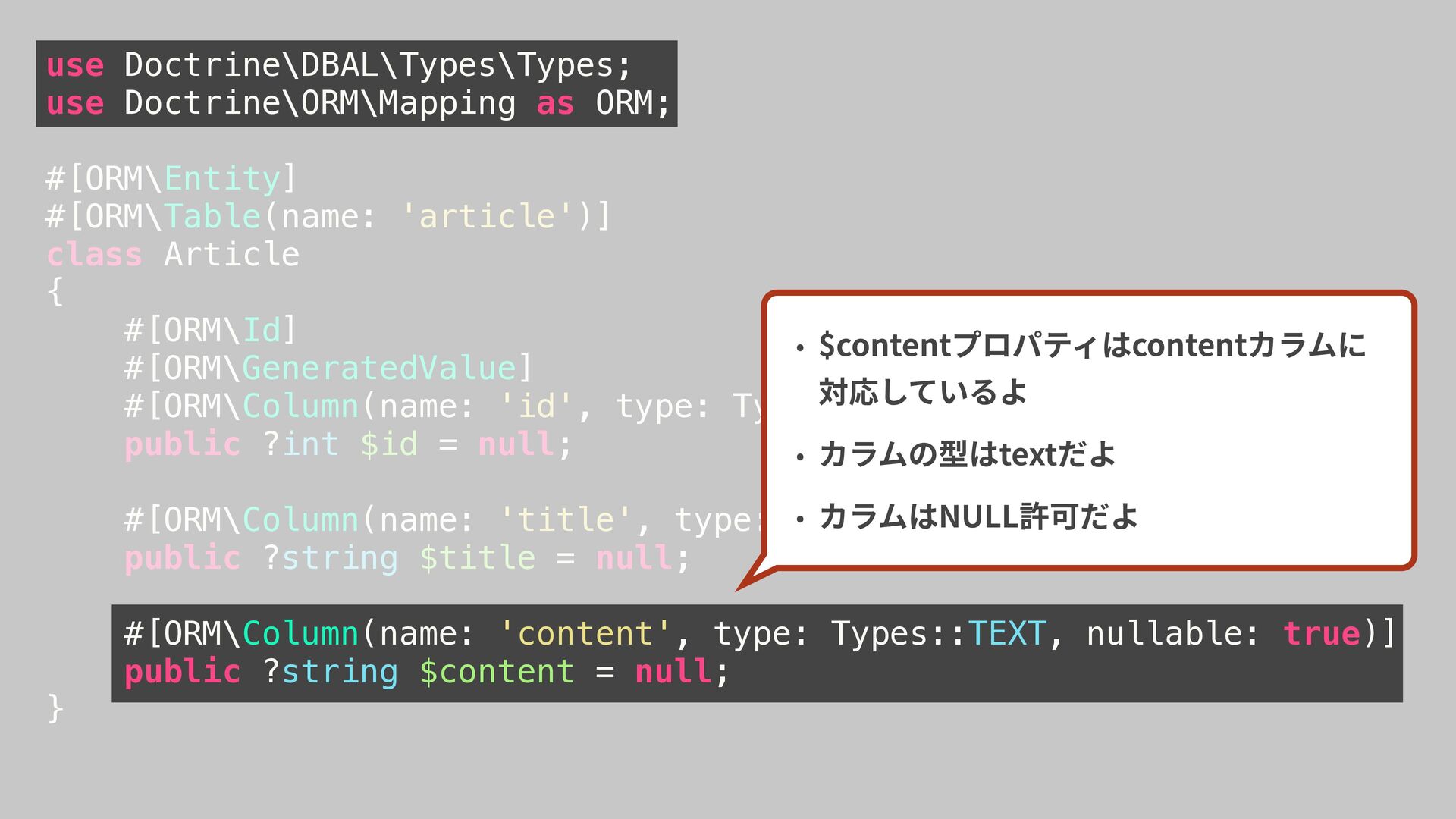
Task: Click the callout bullet mentioning text type
Action: (x=967, y=455)
